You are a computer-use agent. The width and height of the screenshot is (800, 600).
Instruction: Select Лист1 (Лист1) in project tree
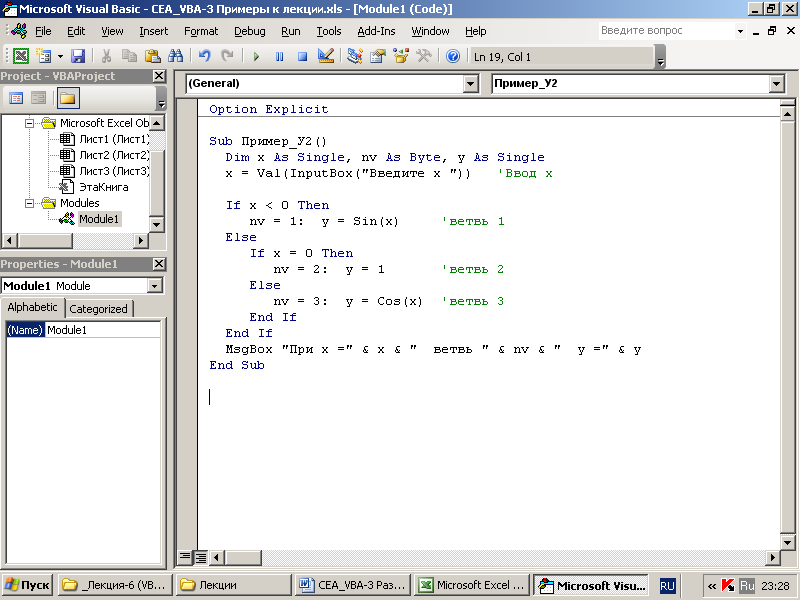(x=114, y=139)
